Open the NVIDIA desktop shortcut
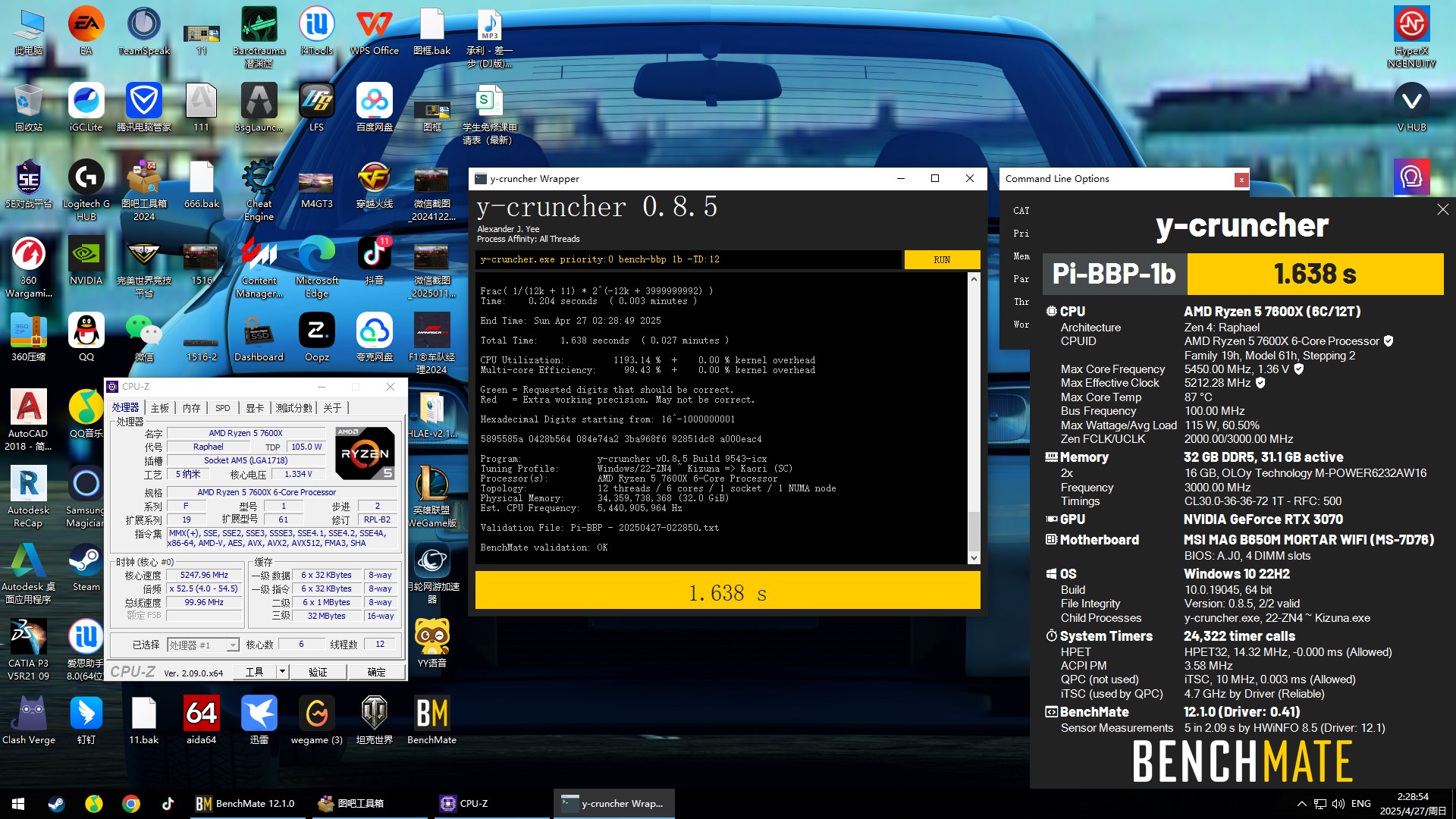Viewport: 1456px width, 819px height. click(x=86, y=261)
